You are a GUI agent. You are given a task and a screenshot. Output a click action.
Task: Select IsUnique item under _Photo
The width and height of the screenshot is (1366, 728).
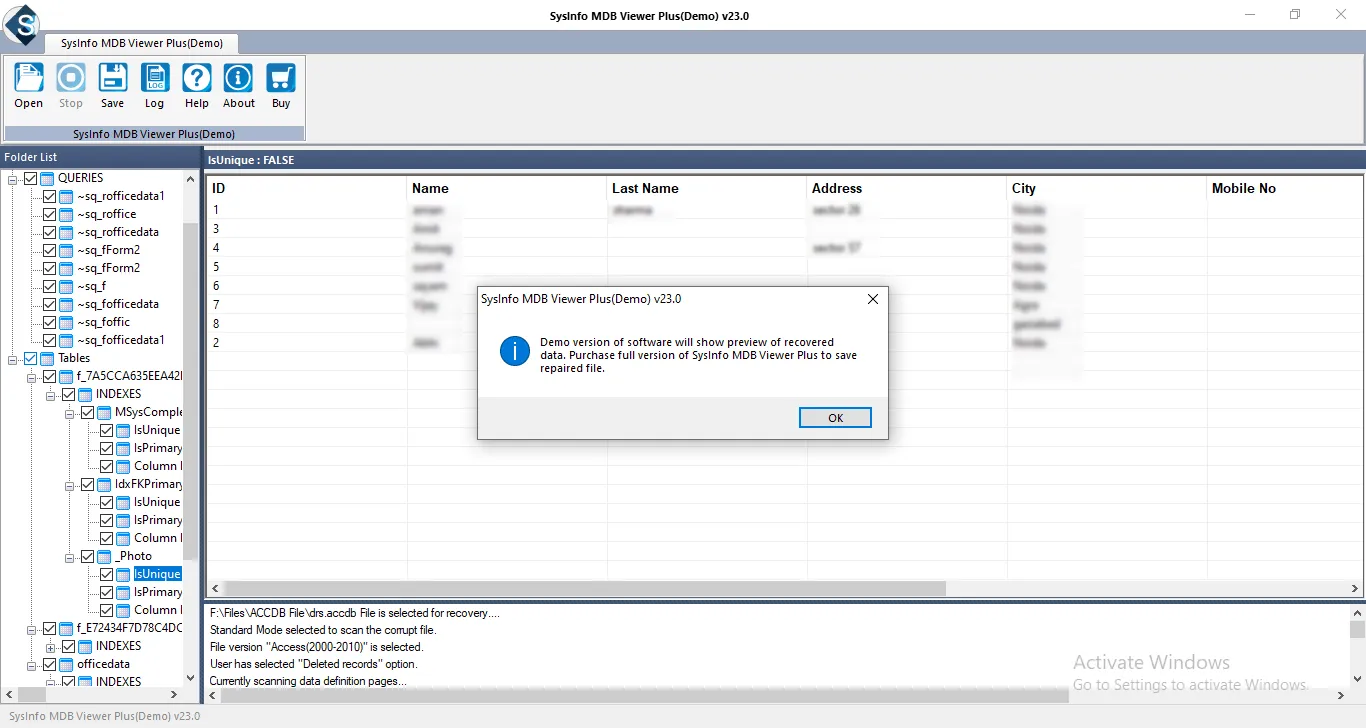[157, 574]
